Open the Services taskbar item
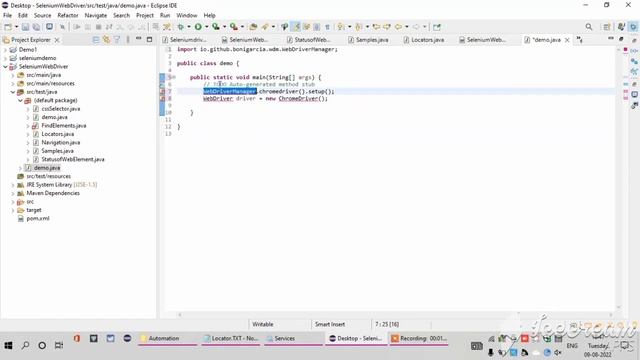The height and width of the screenshot is (360, 640). pos(293,338)
